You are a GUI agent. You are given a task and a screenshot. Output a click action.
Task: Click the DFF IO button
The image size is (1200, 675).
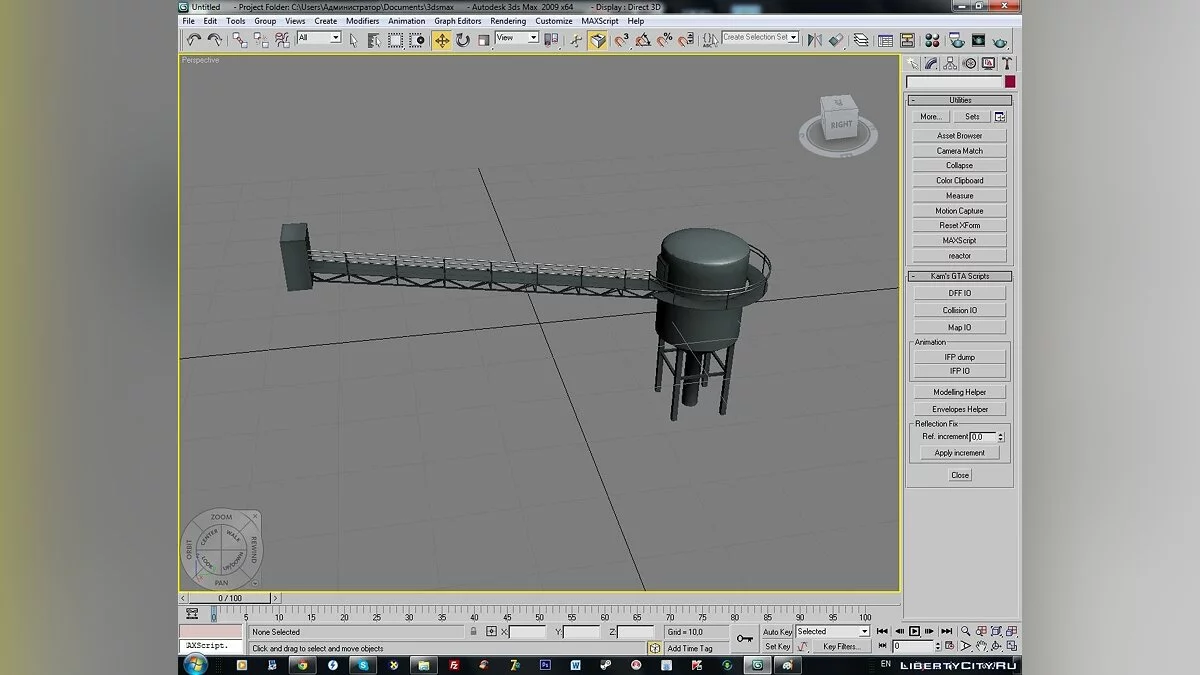click(959, 293)
